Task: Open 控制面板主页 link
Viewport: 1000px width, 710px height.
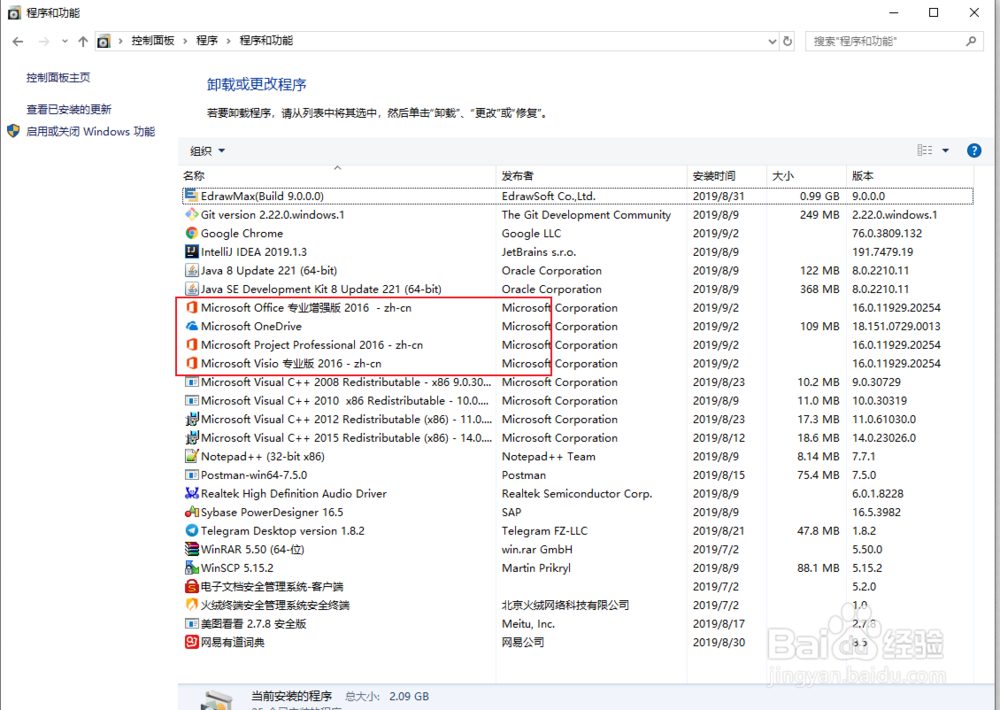Action: (x=58, y=77)
